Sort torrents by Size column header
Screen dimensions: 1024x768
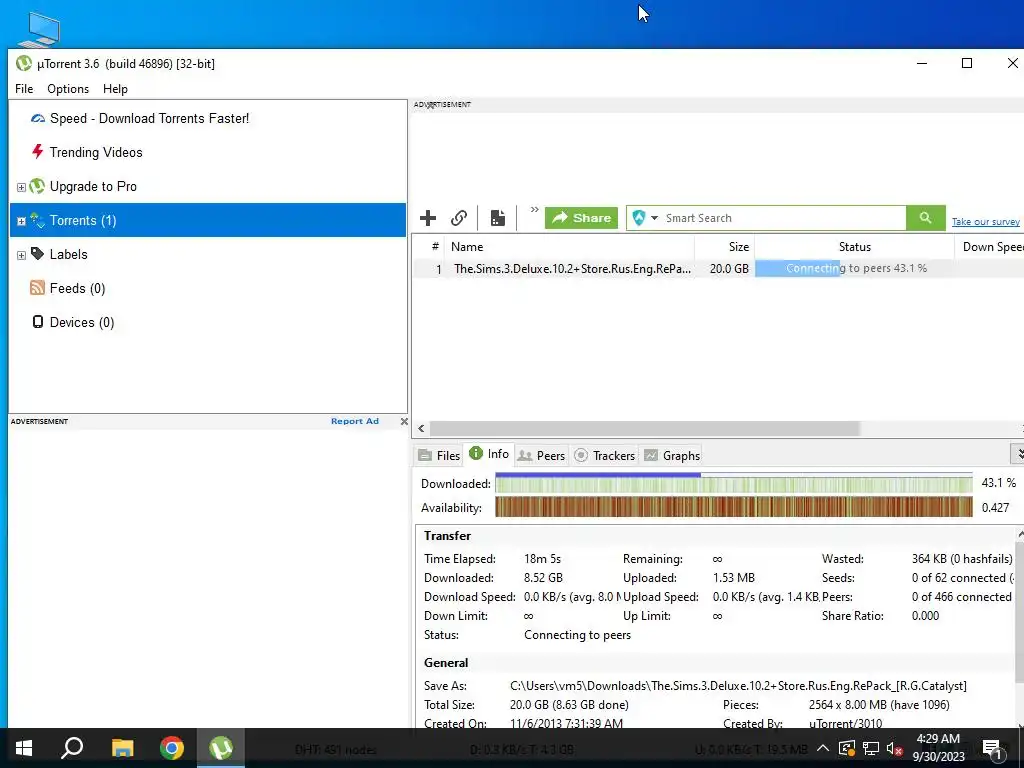tap(725, 247)
